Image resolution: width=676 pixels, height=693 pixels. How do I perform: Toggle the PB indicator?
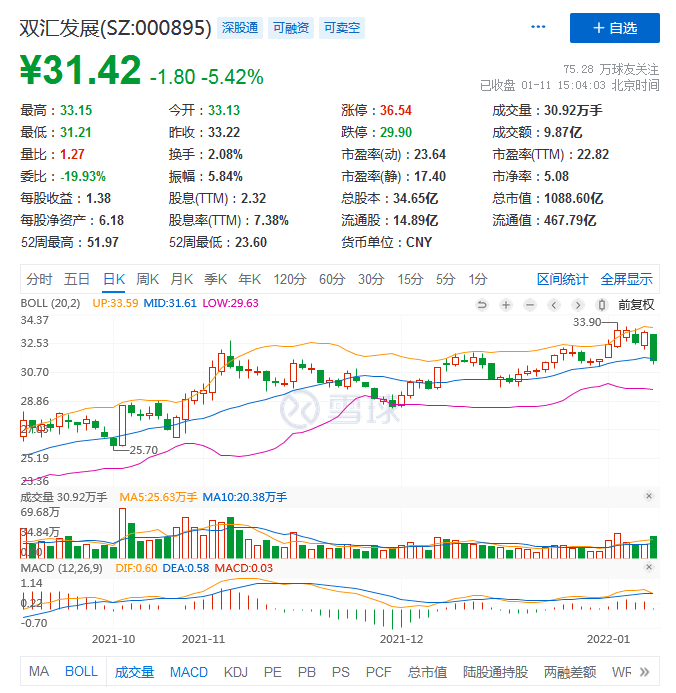307,672
